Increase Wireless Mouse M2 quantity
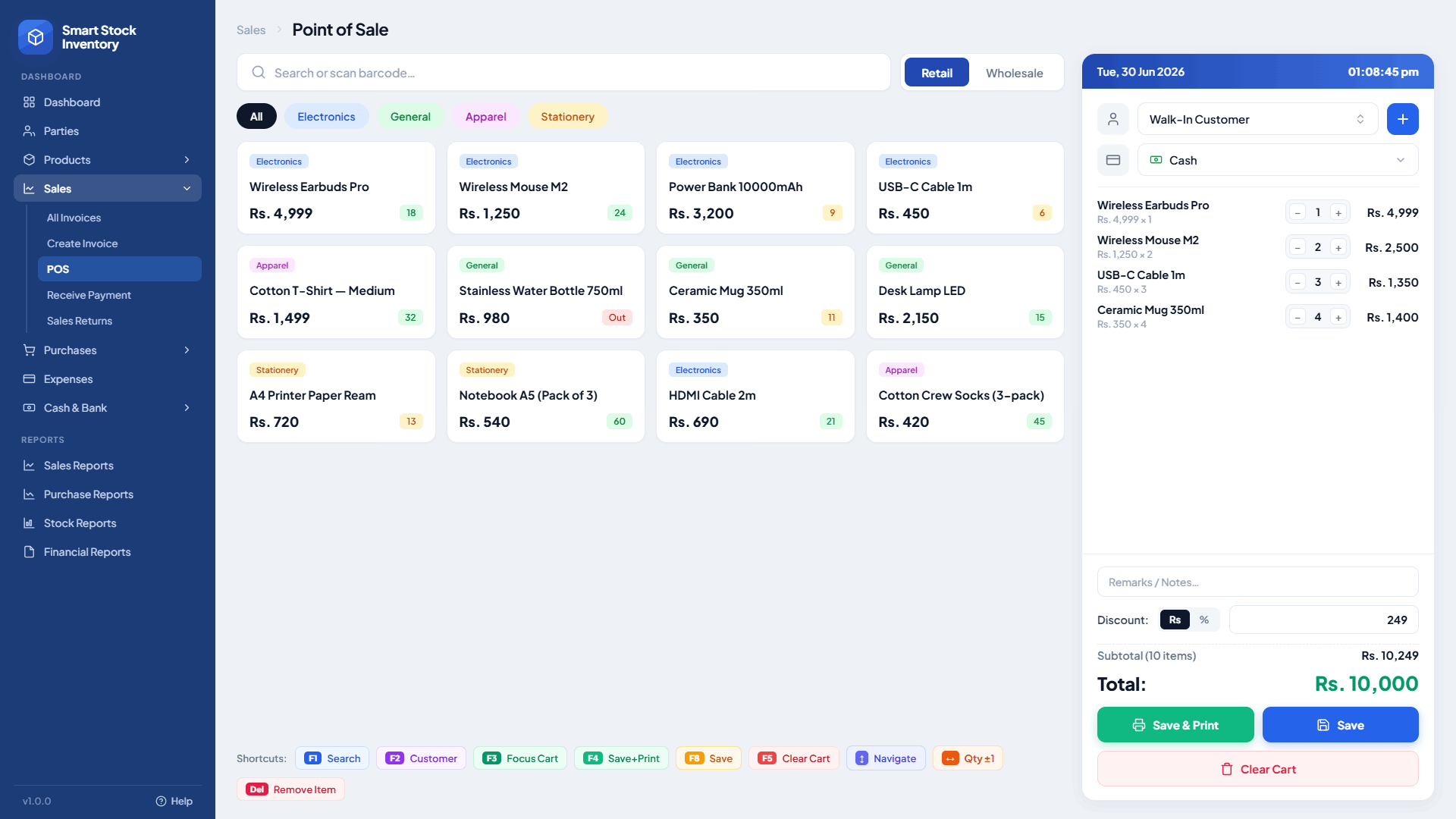The image size is (1456, 819). [x=1338, y=248]
